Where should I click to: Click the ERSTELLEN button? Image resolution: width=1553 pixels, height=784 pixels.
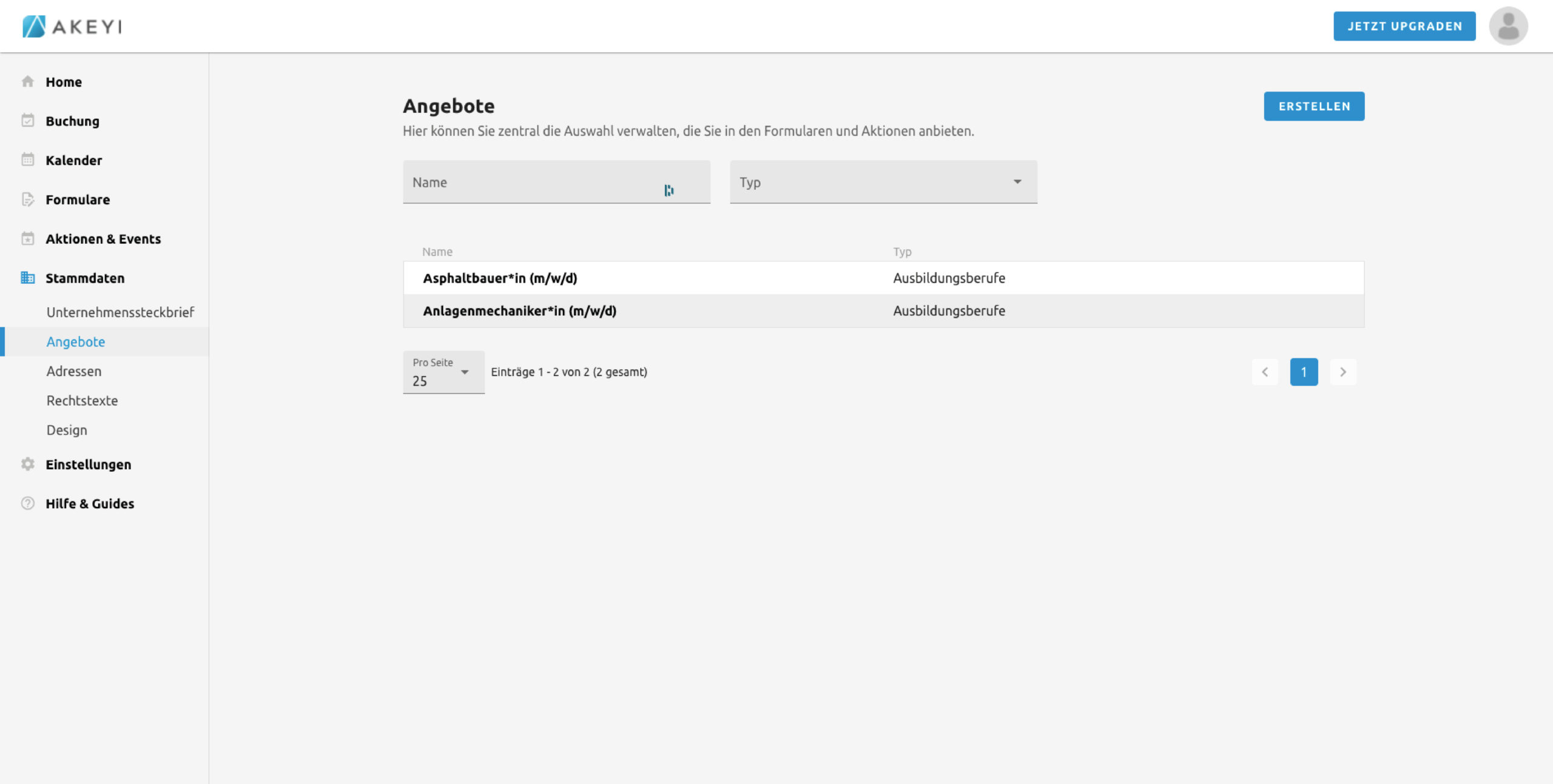click(1314, 106)
